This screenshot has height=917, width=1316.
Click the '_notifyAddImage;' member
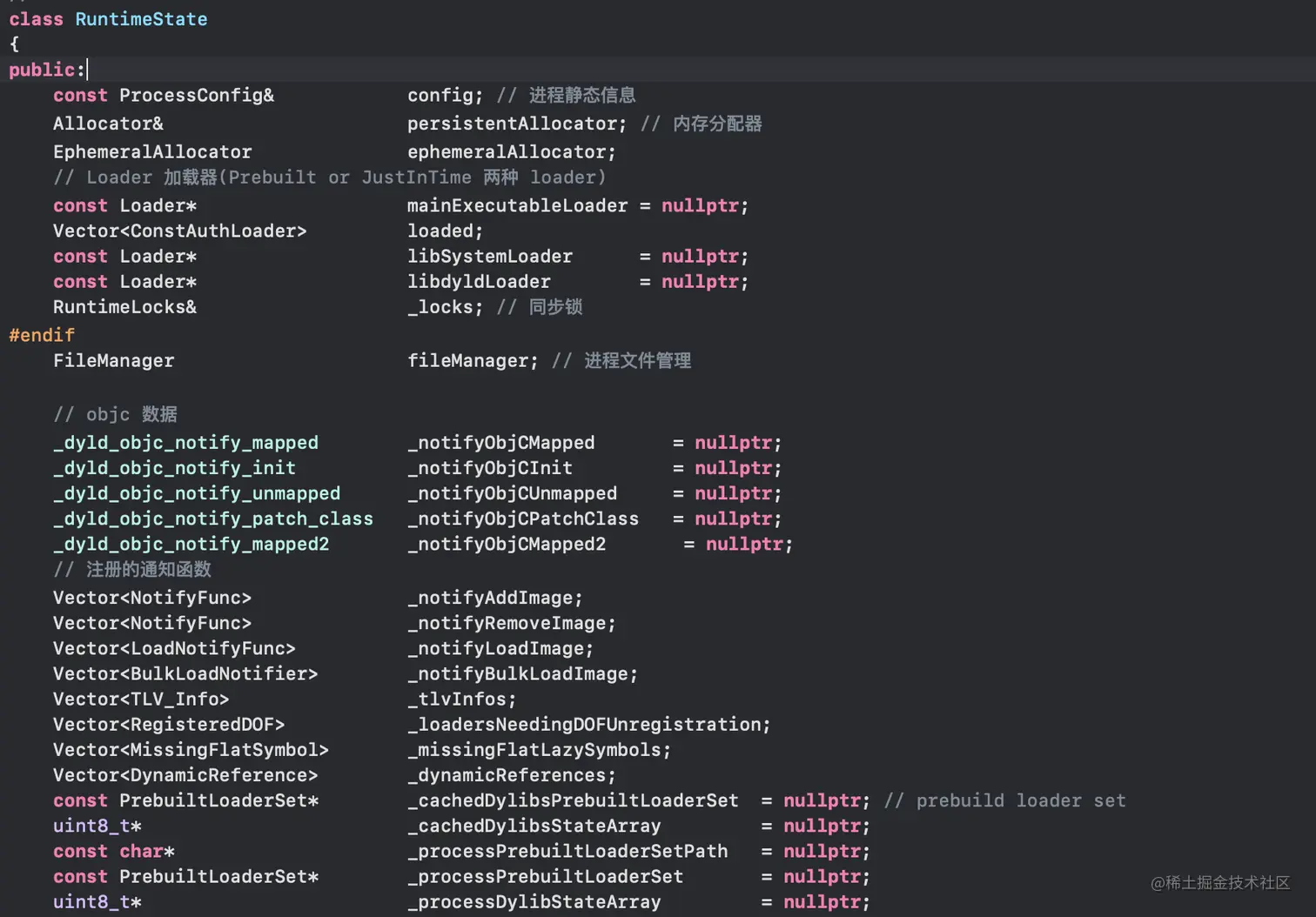pos(495,598)
